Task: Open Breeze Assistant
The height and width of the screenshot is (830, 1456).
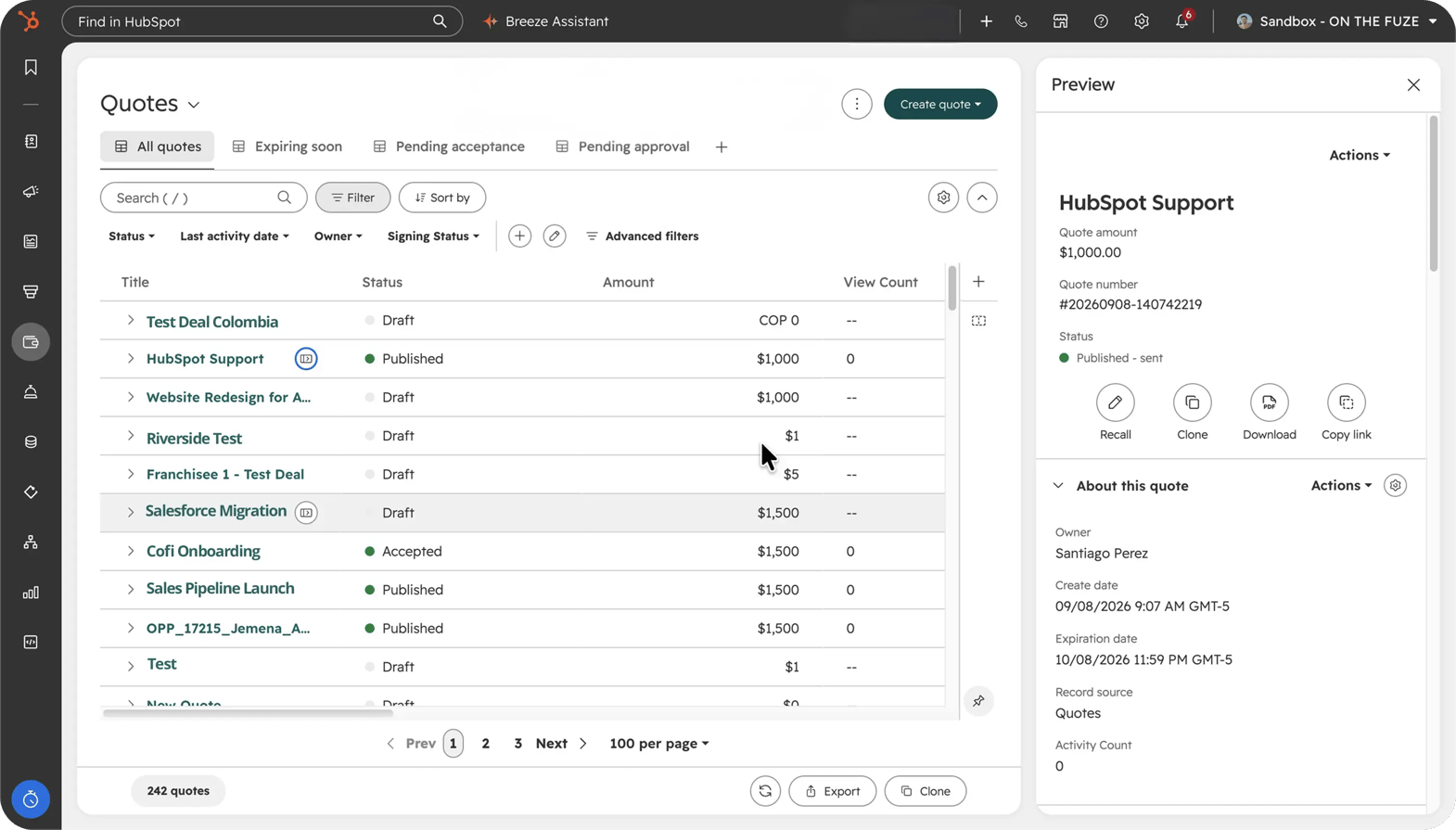Action: 546,21
